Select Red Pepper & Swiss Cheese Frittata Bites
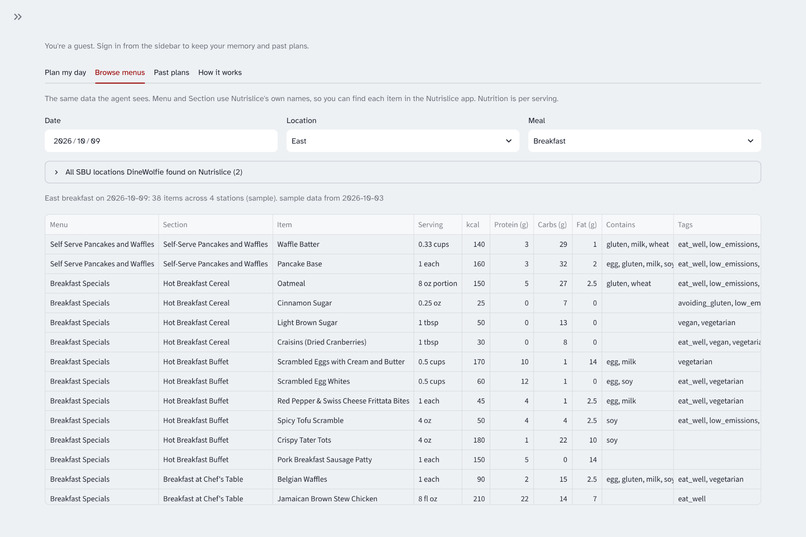The image size is (806, 537). [343, 400]
